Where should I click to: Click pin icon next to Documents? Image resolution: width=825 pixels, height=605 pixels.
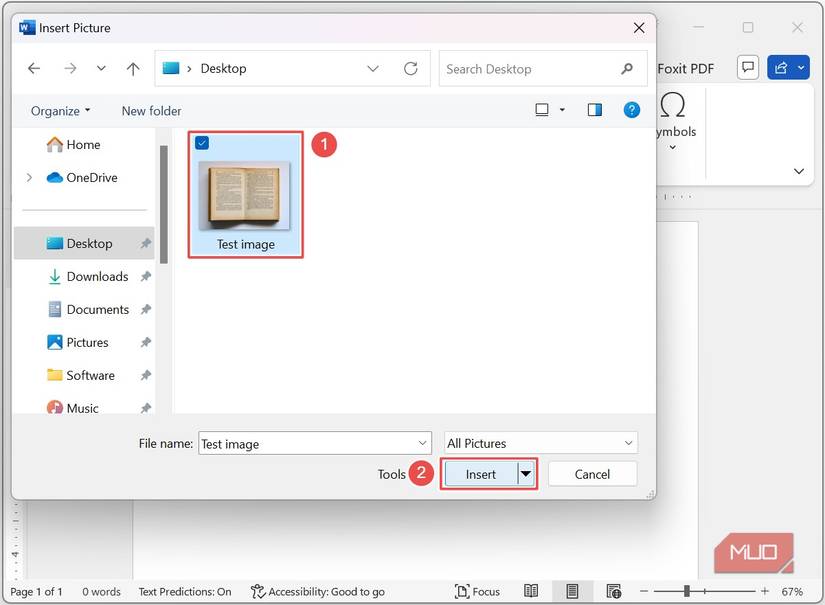pyautogui.click(x=146, y=309)
